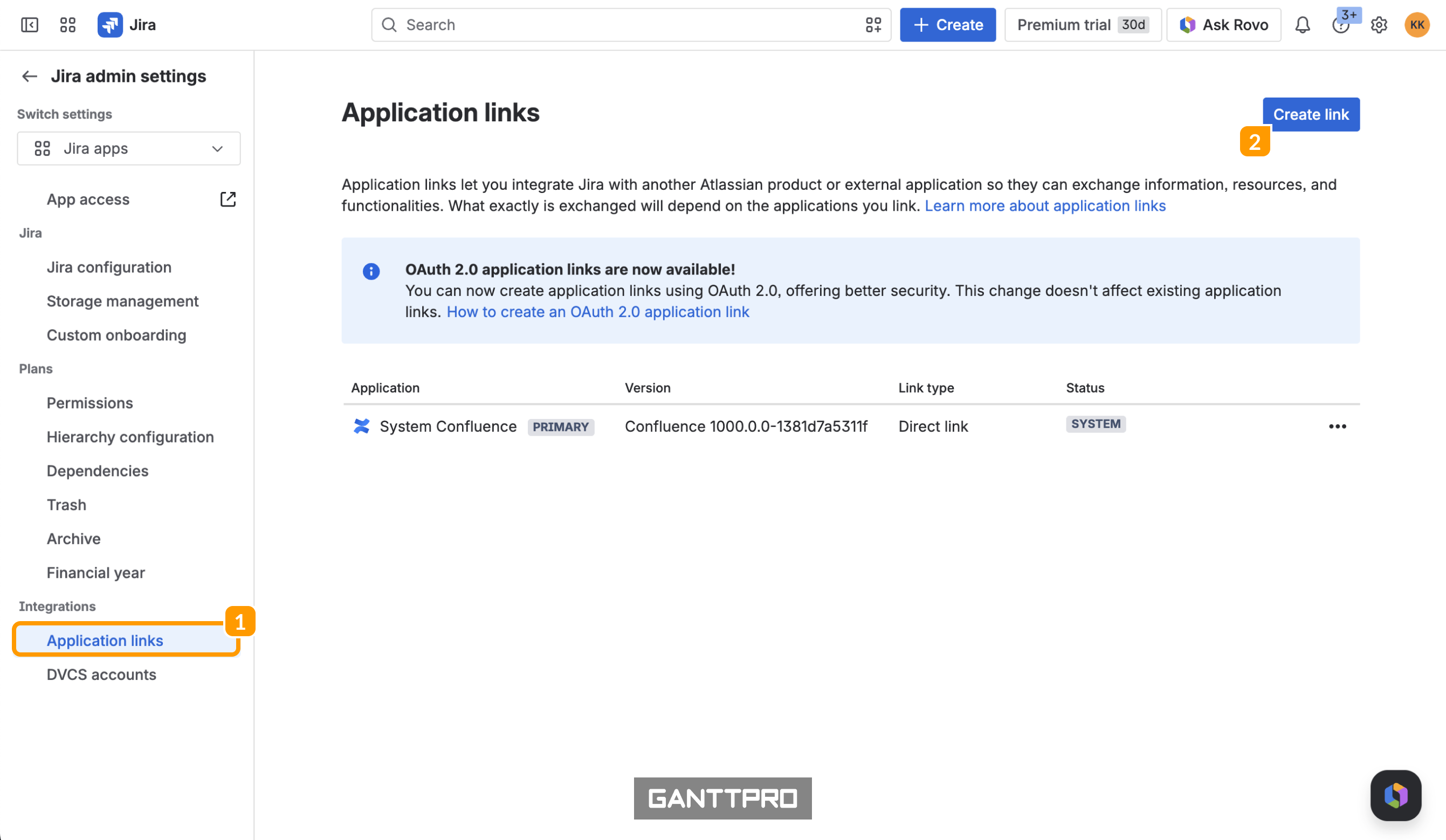The height and width of the screenshot is (840, 1446).
Task: Open the help question mark icon
Action: (x=1340, y=26)
